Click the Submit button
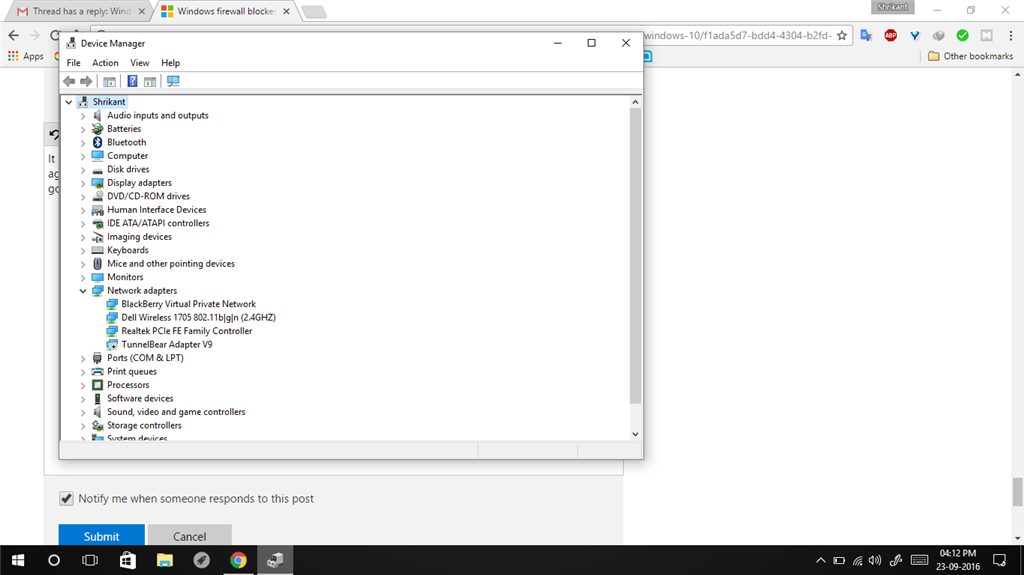1024x575 pixels. coord(101,536)
